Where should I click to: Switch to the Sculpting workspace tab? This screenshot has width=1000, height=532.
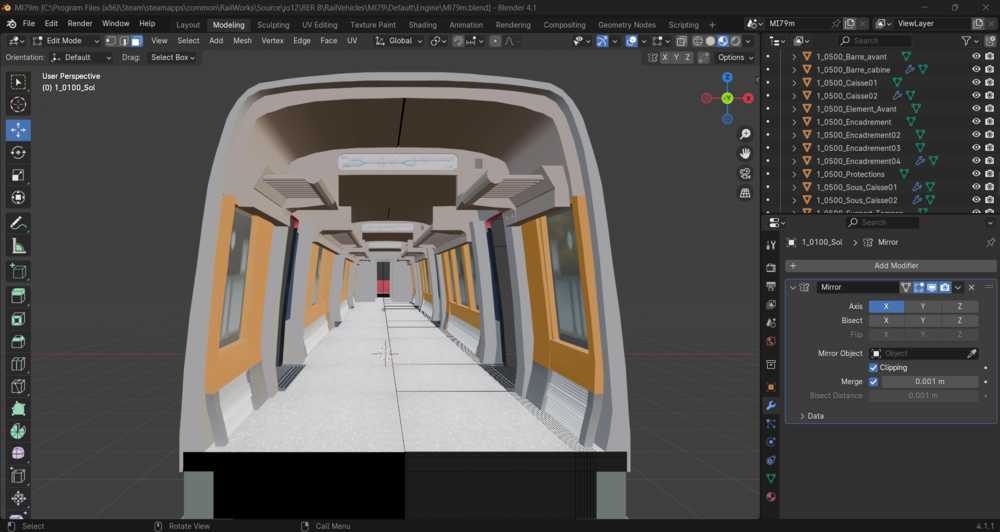(x=273, y=25)
